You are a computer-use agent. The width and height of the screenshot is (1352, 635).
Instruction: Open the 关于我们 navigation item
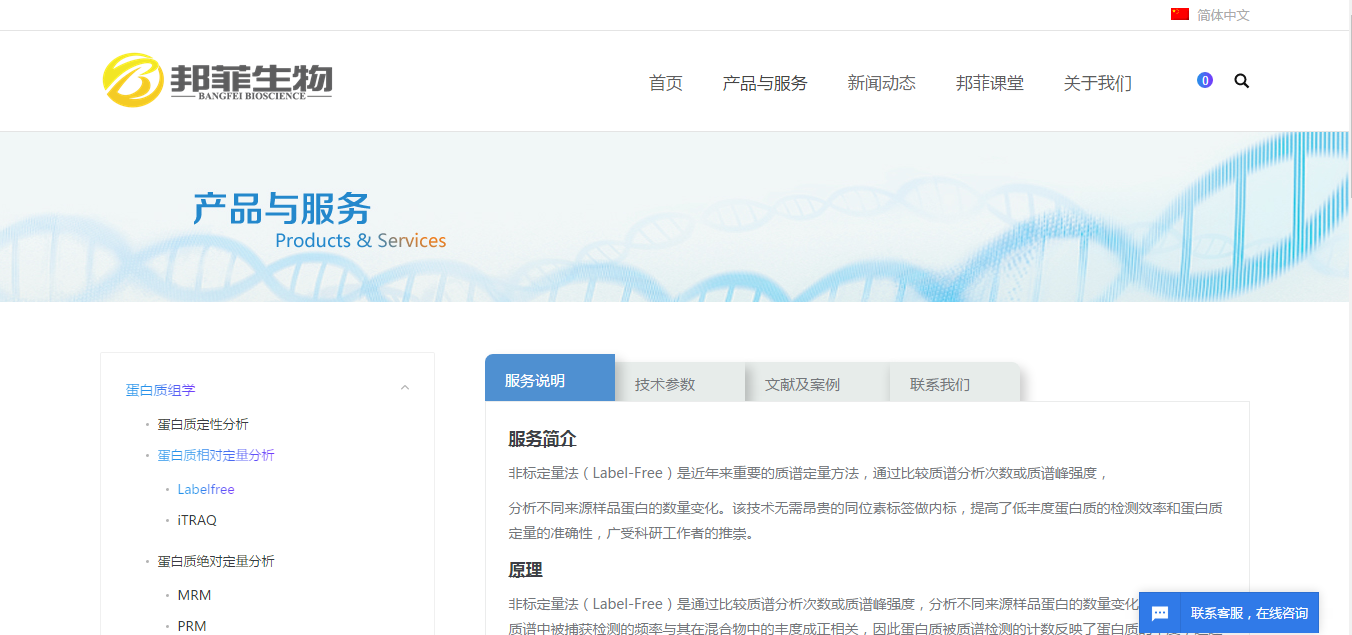click(x=1097, y=83)
